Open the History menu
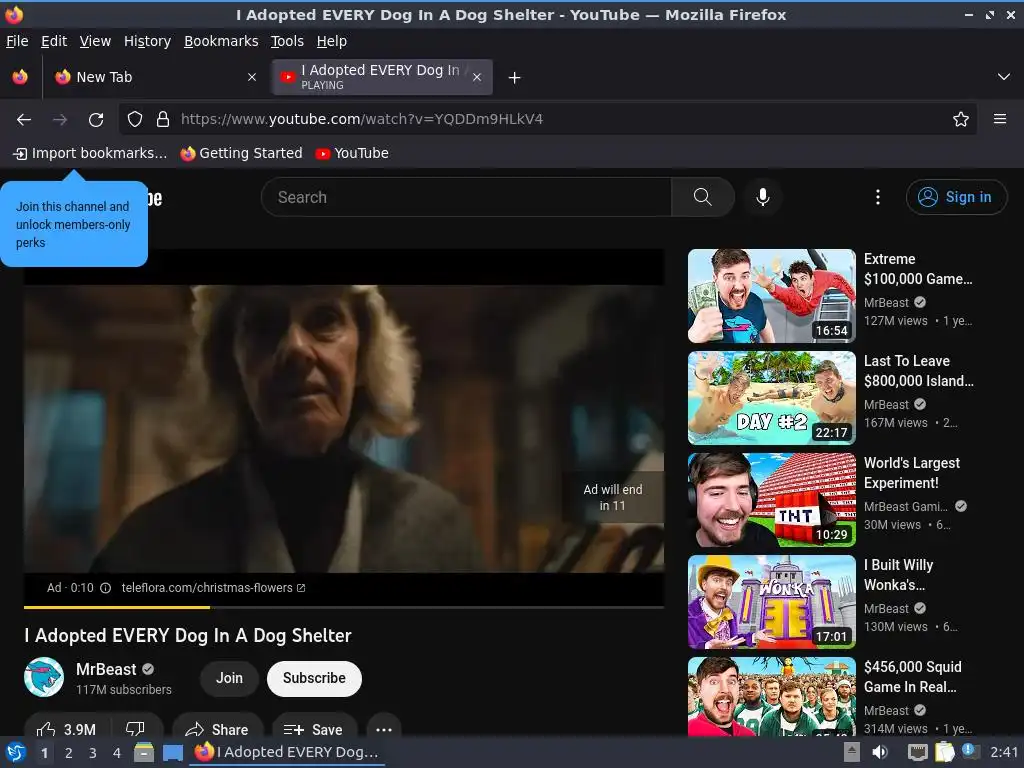This screenshot has width=1024, height=768. (x=148, y=41)
